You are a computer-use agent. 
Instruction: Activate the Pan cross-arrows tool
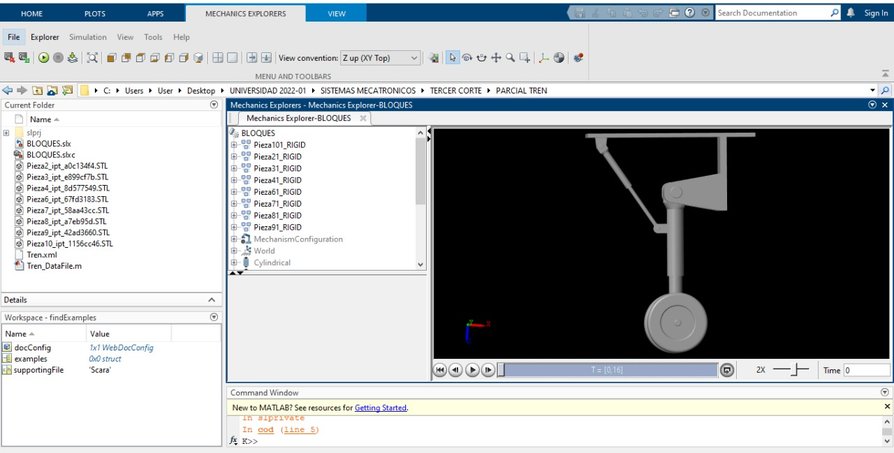pyautogui.click(x=496, y=58)
